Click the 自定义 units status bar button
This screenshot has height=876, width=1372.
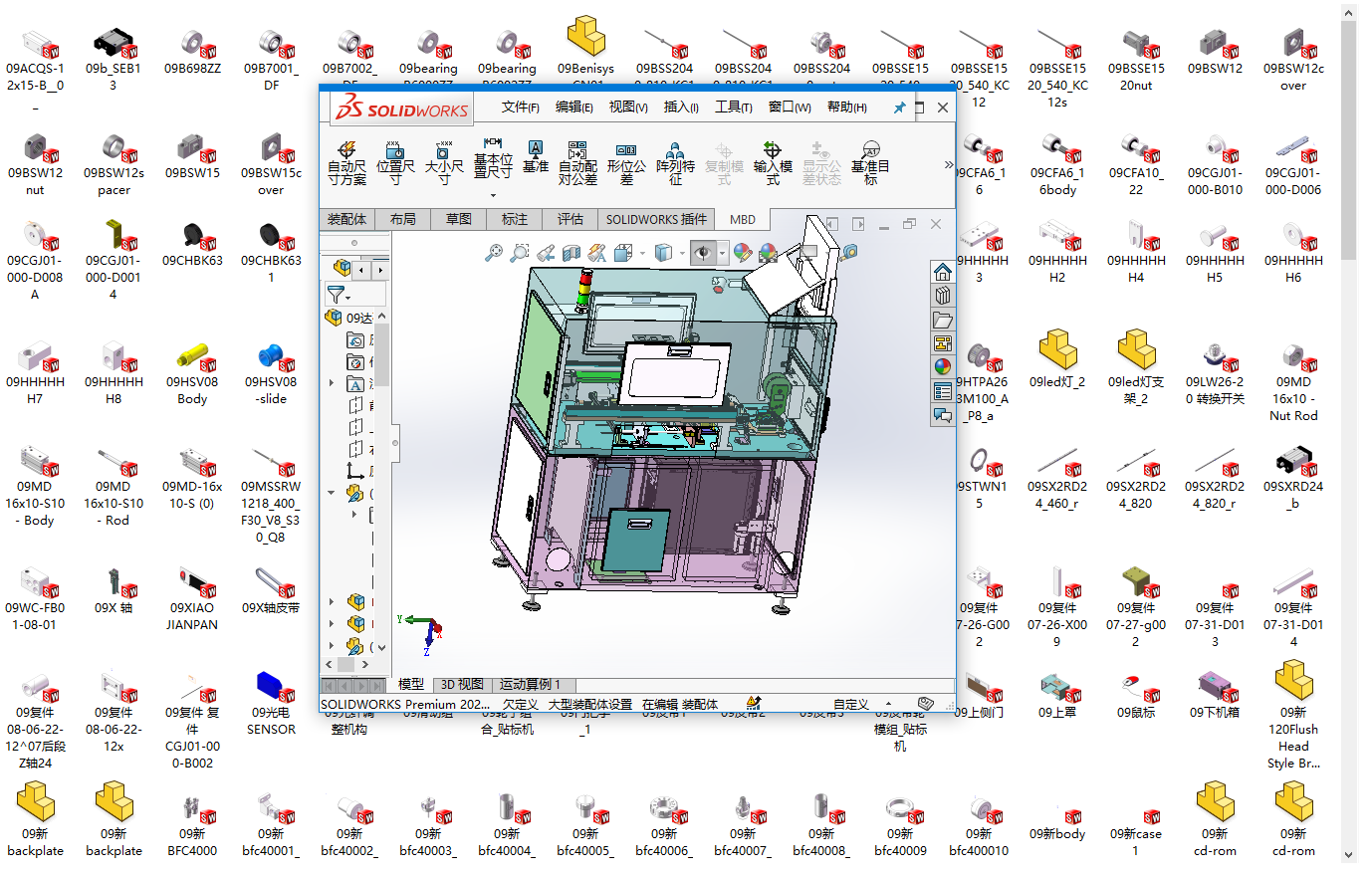pos(850,704)
